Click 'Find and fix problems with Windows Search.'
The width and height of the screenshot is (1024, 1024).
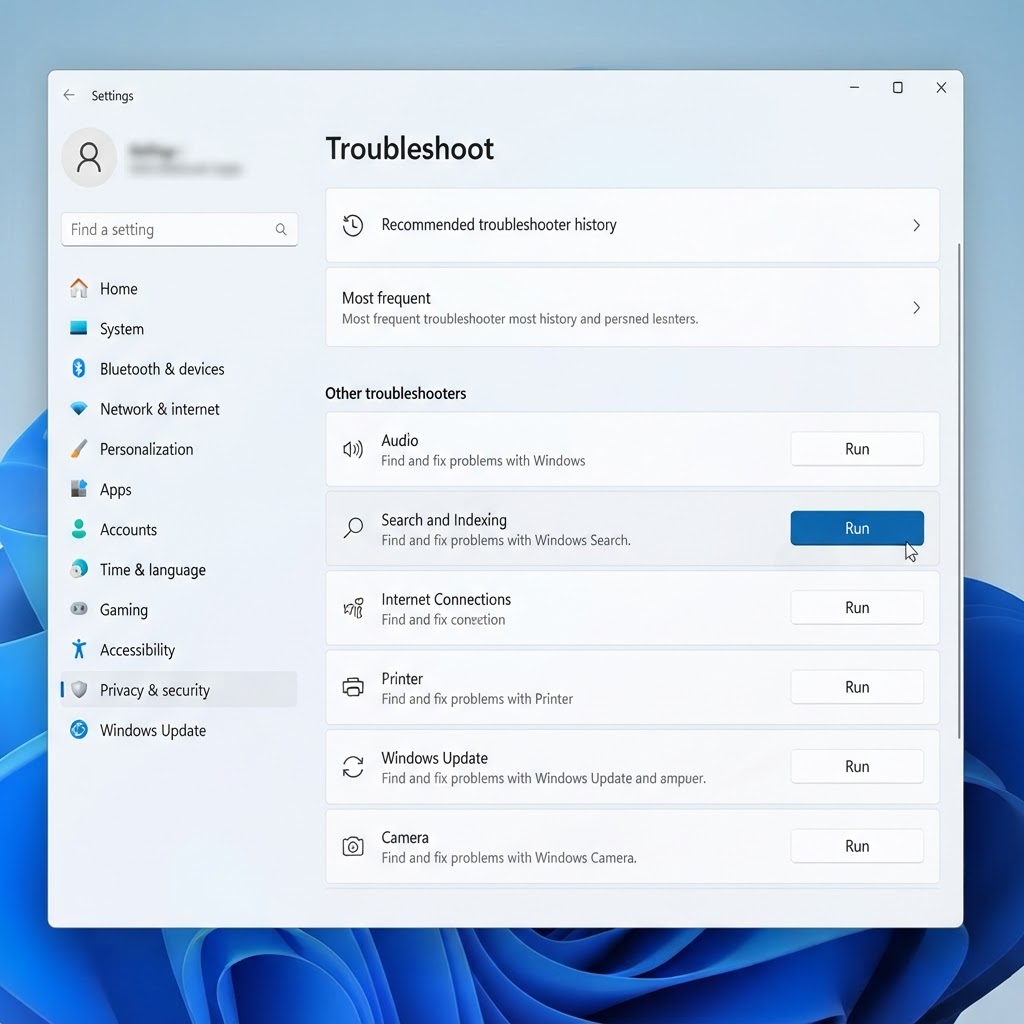(x=506, y=540)
